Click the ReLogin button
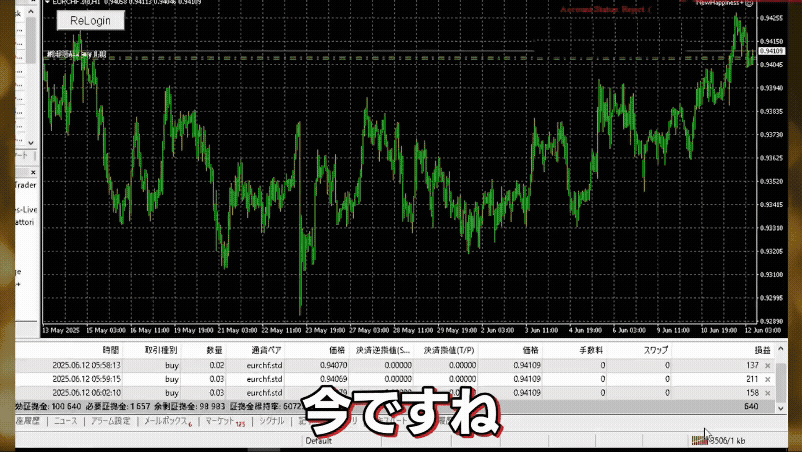This screenshot has height=452, width=802. 90,20
